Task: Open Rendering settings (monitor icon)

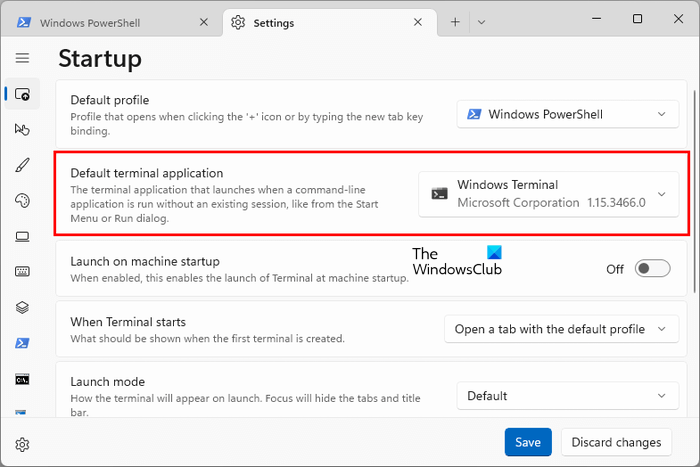Action: click(x=22, y=236)
